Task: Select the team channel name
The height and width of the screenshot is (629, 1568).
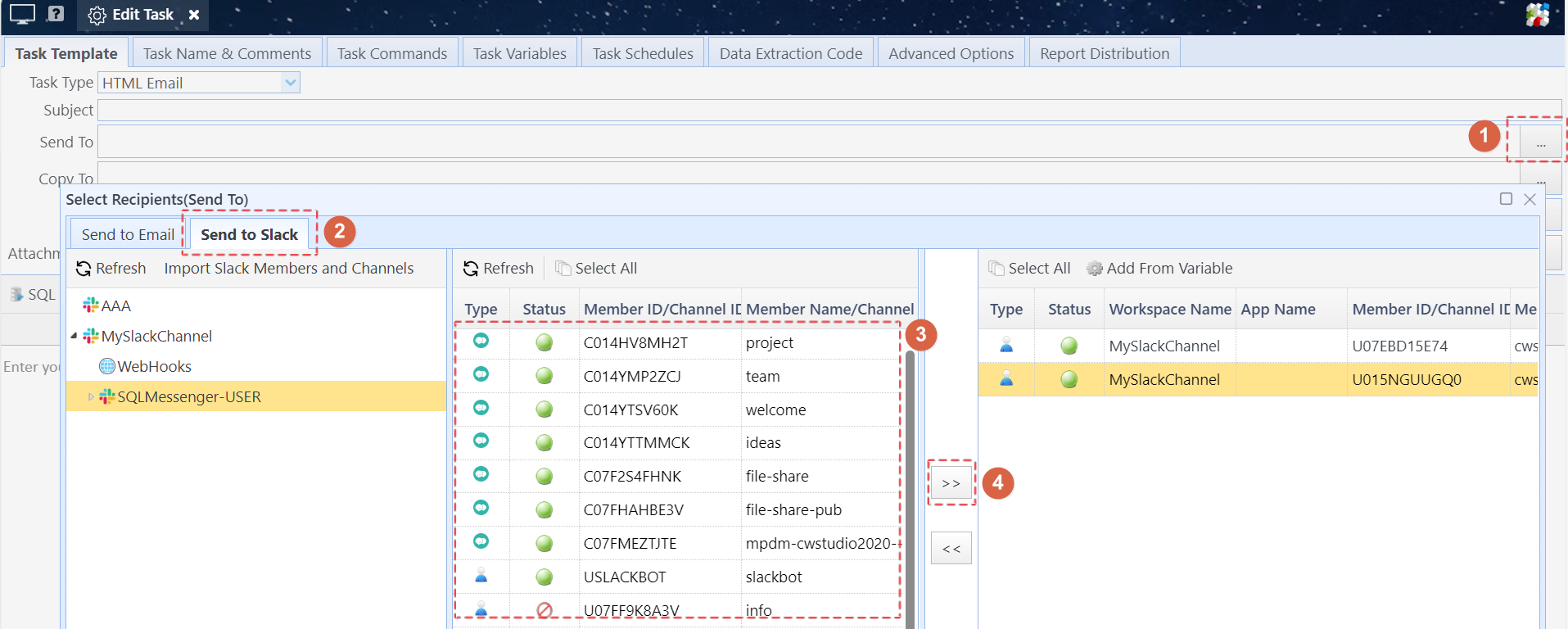Action: click(x=762, y=376)
